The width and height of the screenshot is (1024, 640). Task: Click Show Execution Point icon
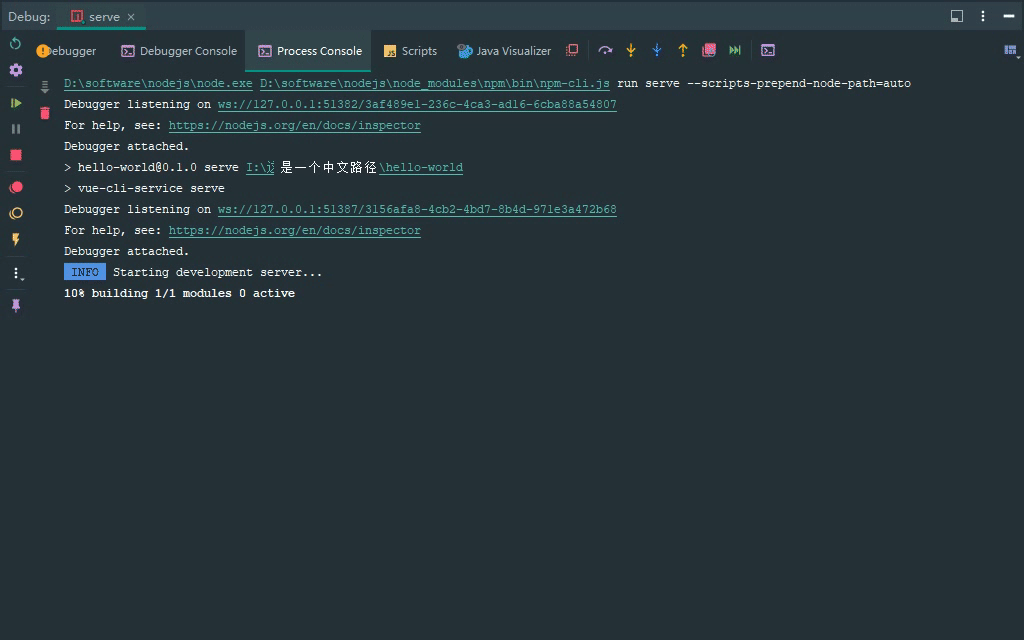tap(572, 50)
